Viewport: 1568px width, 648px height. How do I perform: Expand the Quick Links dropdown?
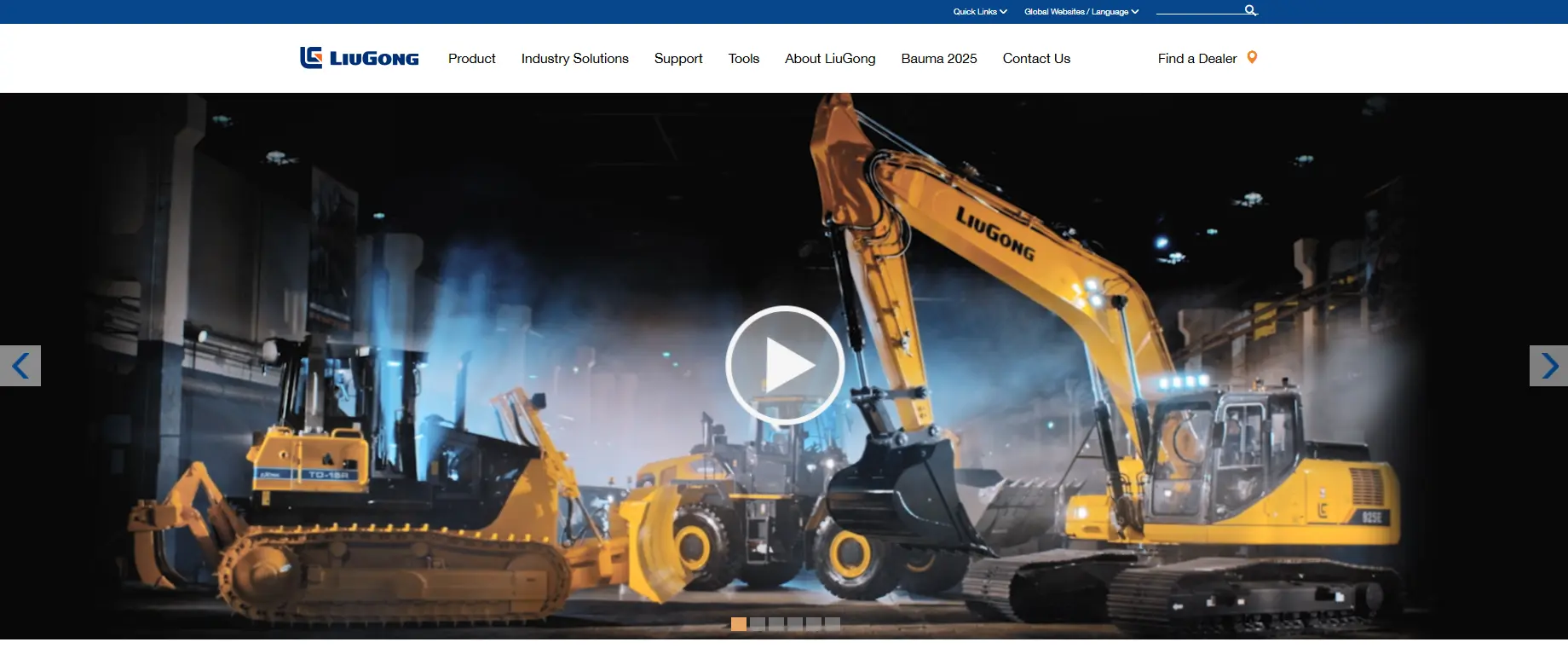pos(980,12)
